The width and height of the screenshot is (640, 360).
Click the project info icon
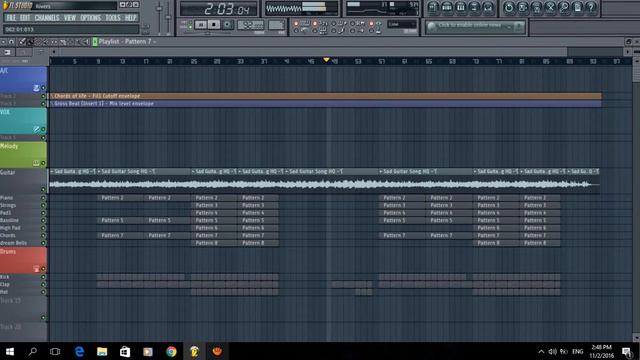pyautogui.click(x=578, y=7)
